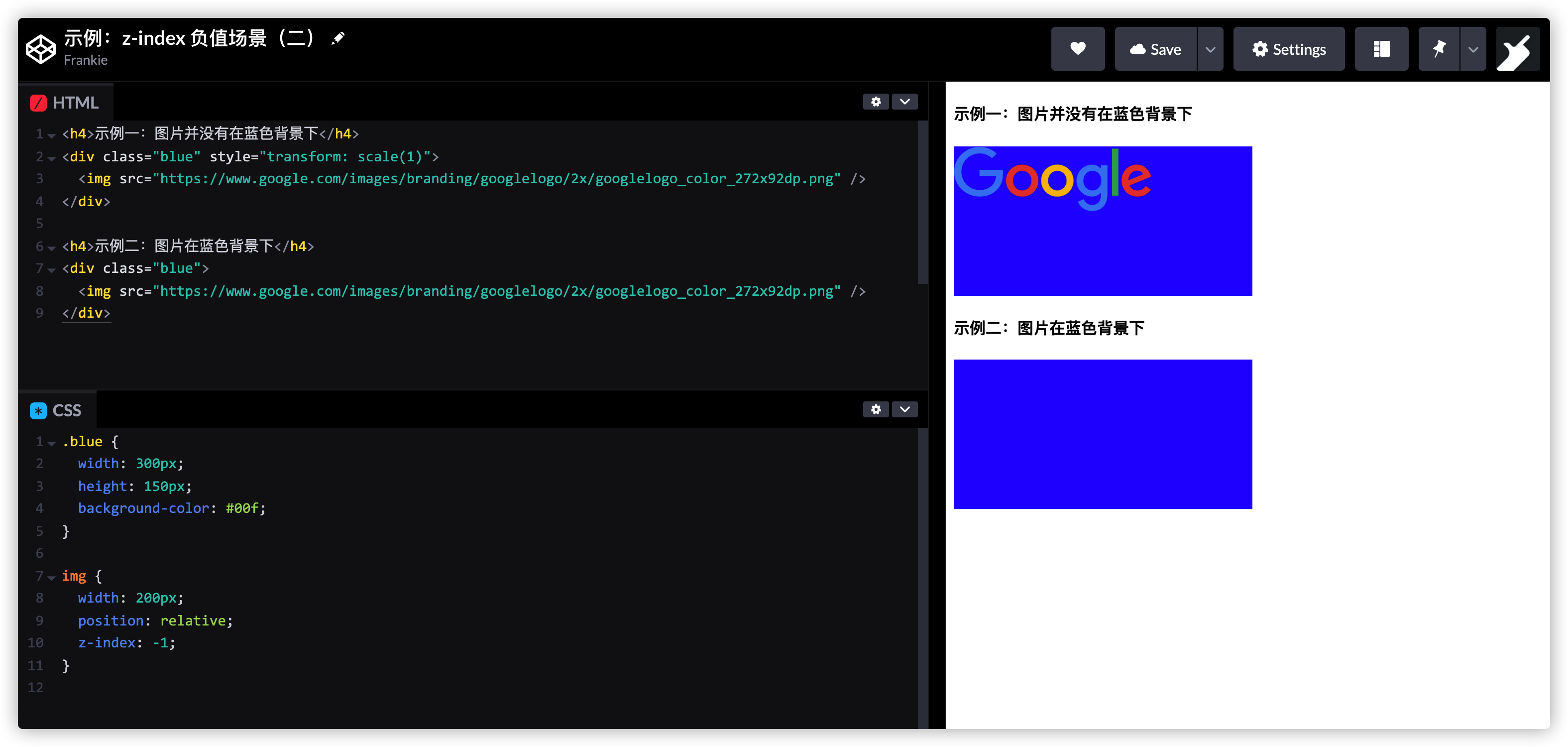
Task: Open the HTML editor chevron menu
Action: click(x=904, y=102)
